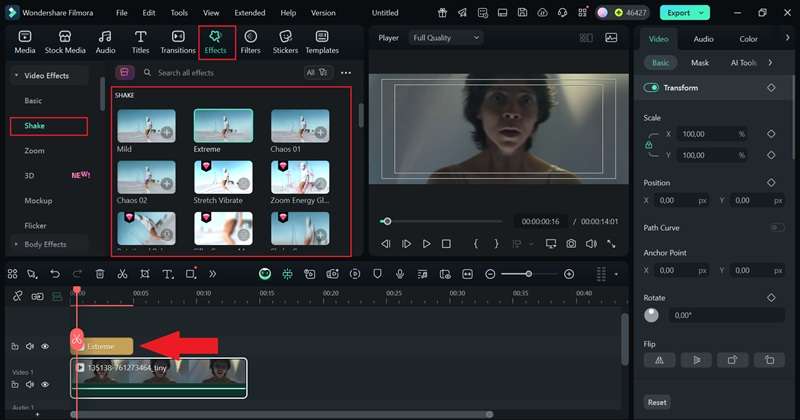
Task: Hide the Extreme effect track with eye icon
Action: click(45, 347)
